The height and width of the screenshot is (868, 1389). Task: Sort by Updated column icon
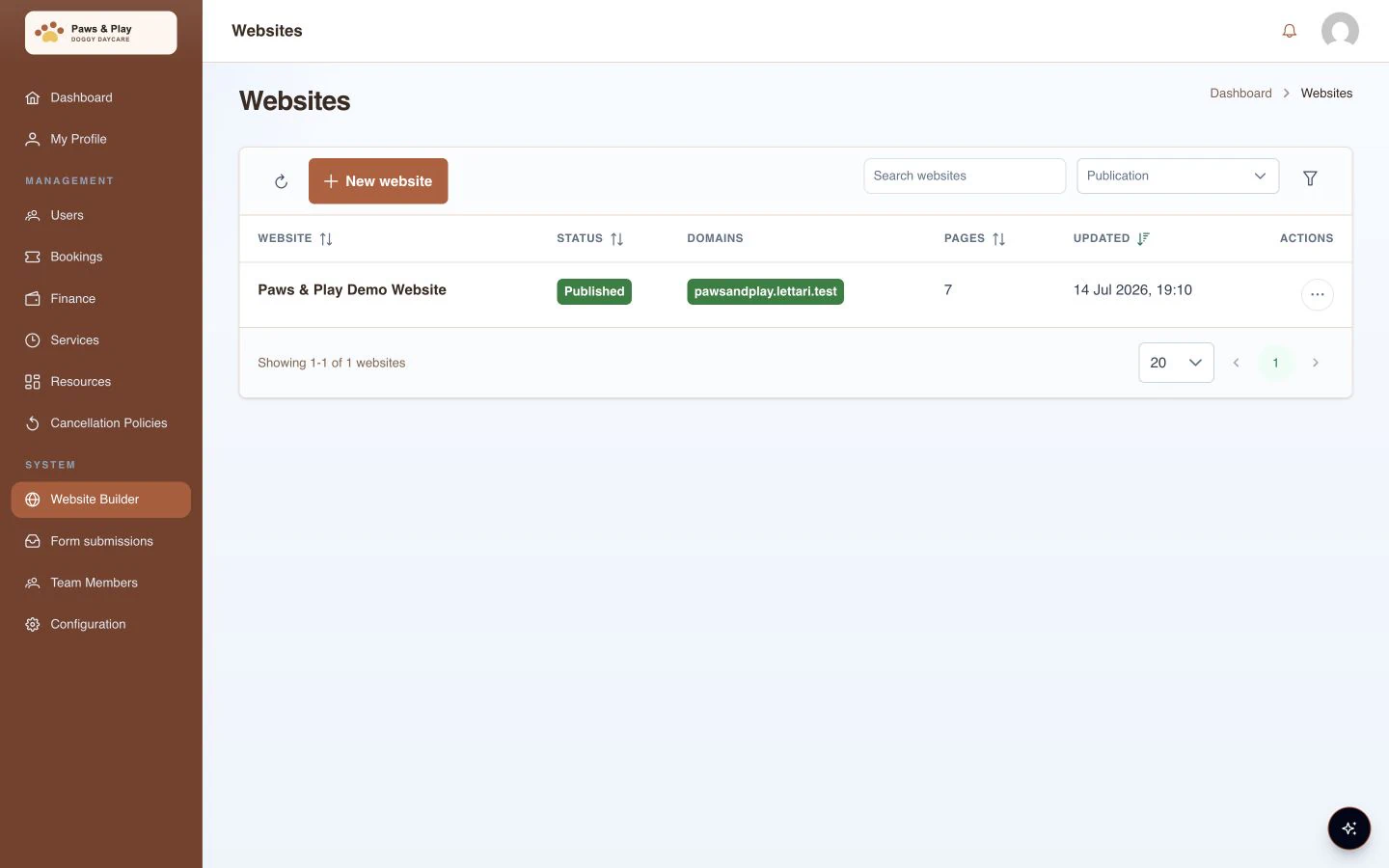click(x=1143, y=239)
